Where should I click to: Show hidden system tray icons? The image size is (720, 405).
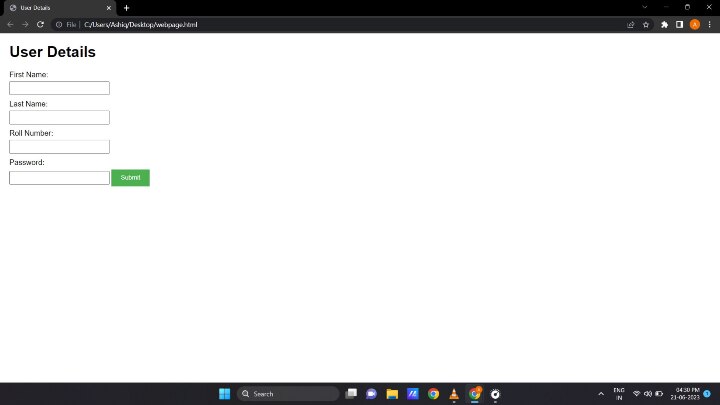601,394
